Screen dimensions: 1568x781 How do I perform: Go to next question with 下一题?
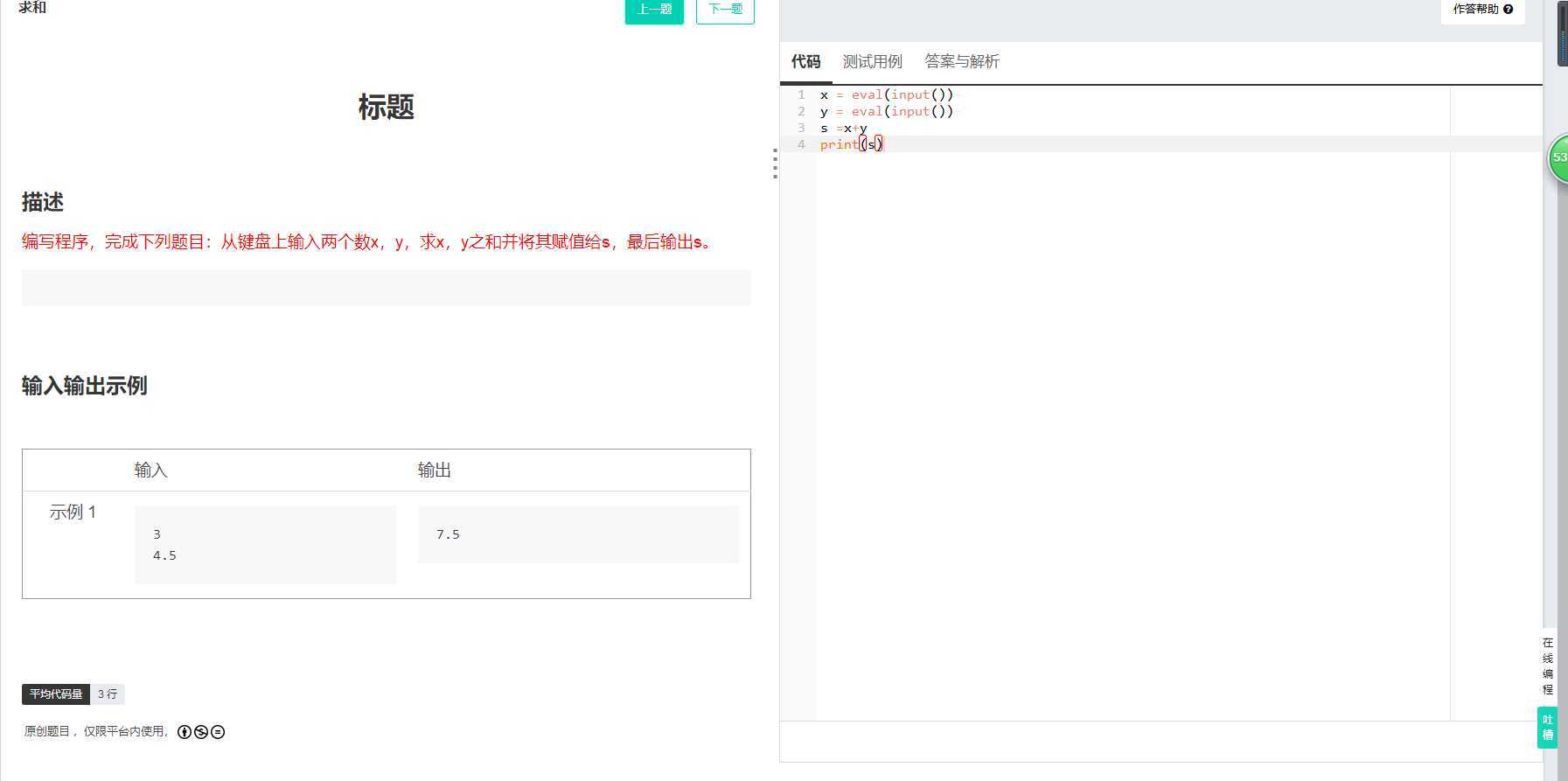point(725,10)
